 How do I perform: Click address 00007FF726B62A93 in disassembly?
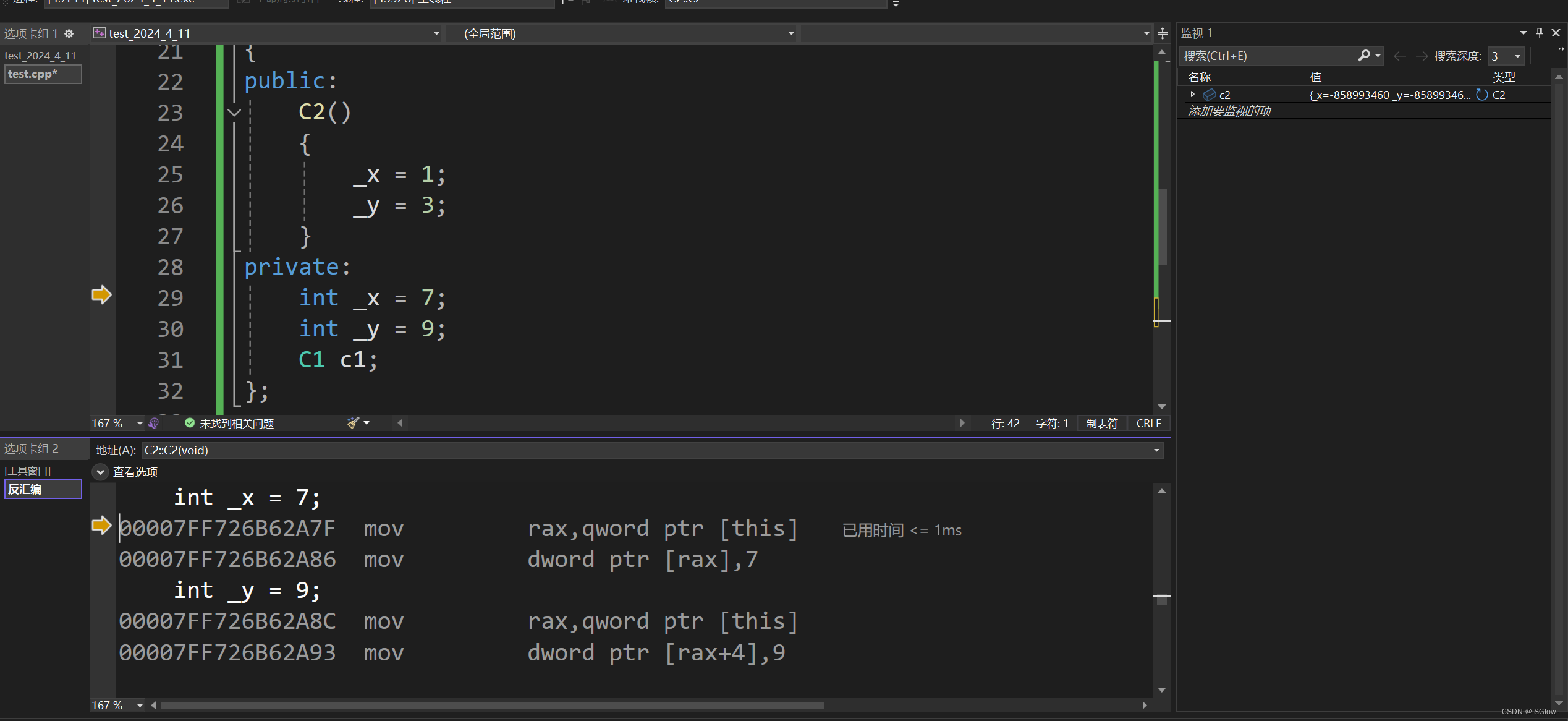click(x=227, y=653)
